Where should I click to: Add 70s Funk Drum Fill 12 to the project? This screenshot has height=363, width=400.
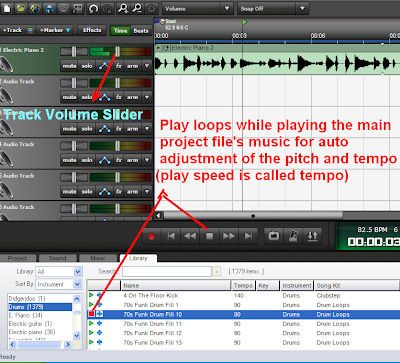click(100, 333)
